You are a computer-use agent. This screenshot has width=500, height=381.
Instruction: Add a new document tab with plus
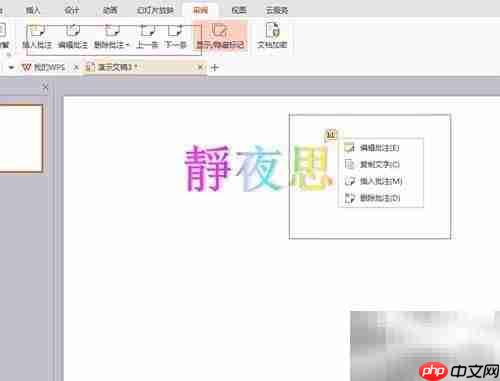pos(215,68)
